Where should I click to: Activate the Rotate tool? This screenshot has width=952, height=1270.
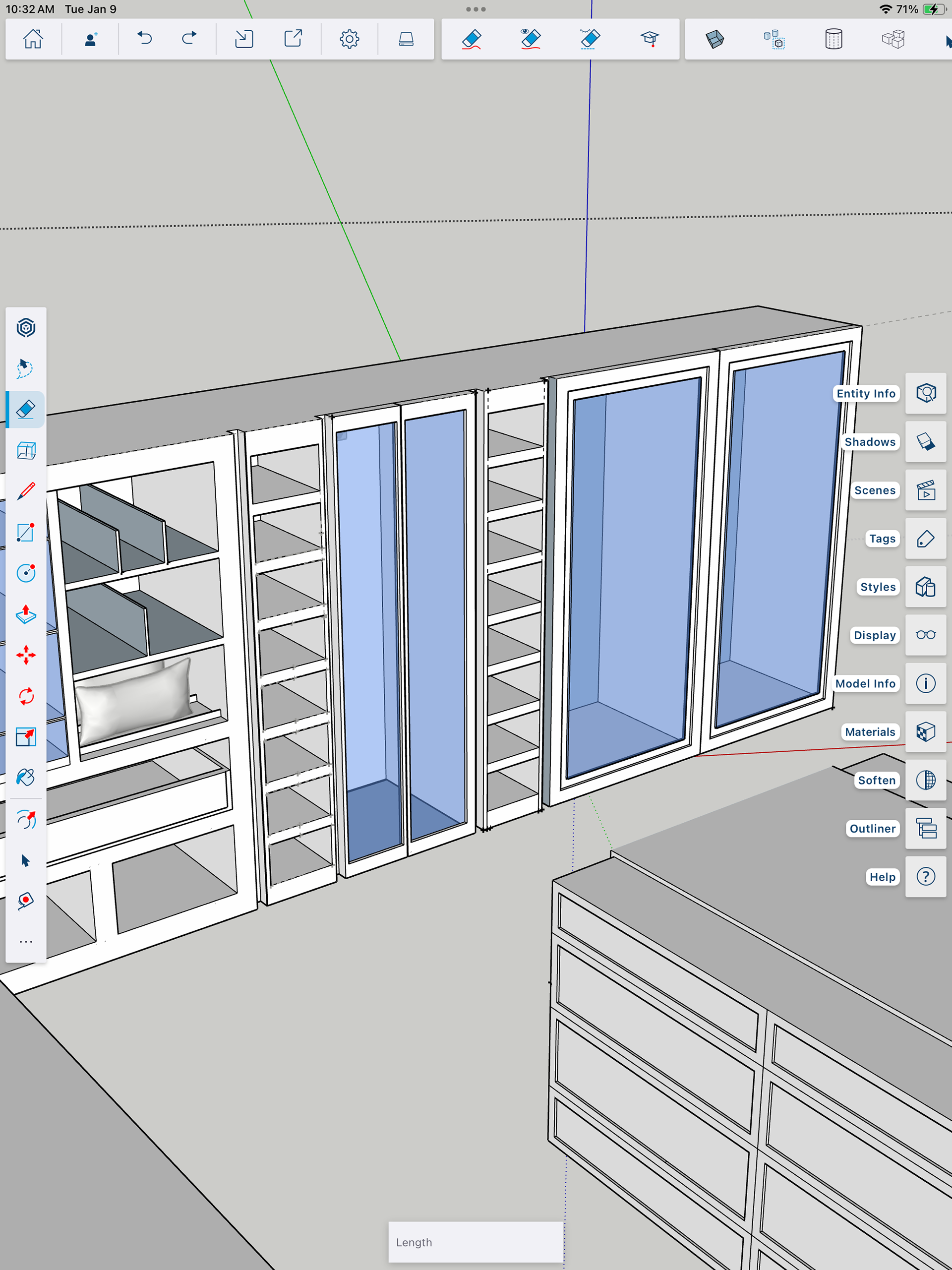click(x=26, y=696)
